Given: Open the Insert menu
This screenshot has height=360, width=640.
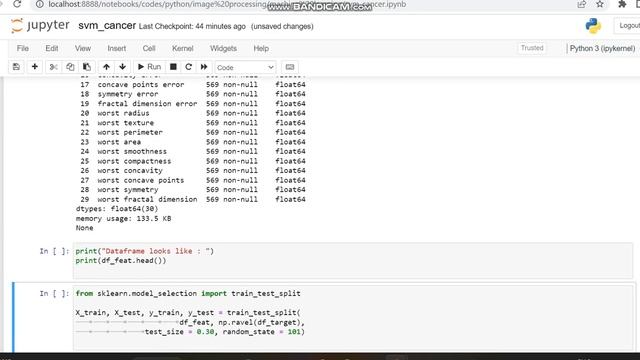Looking at the screenshot, I should [116, 48].
